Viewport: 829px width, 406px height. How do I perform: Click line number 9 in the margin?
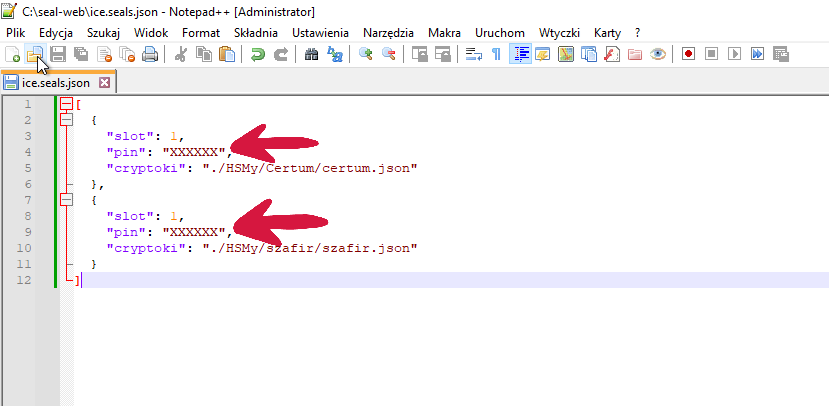click(28, 232)
